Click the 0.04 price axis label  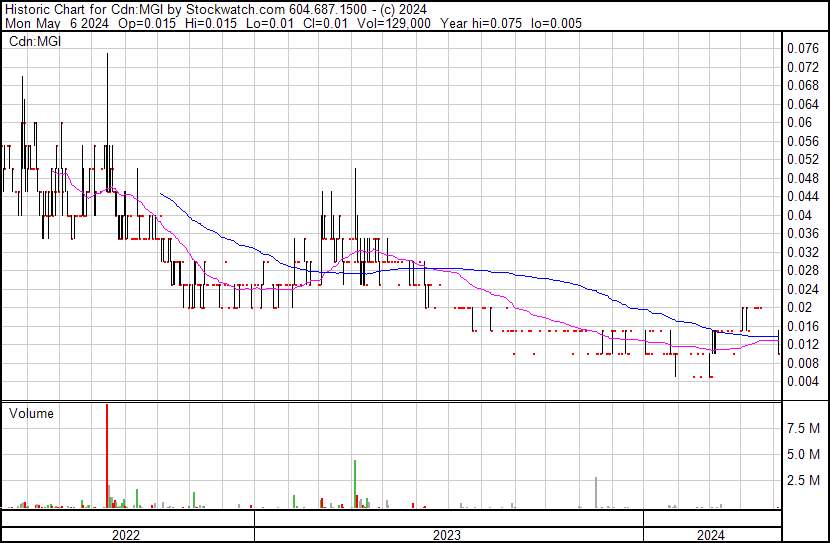pos(800,215)
